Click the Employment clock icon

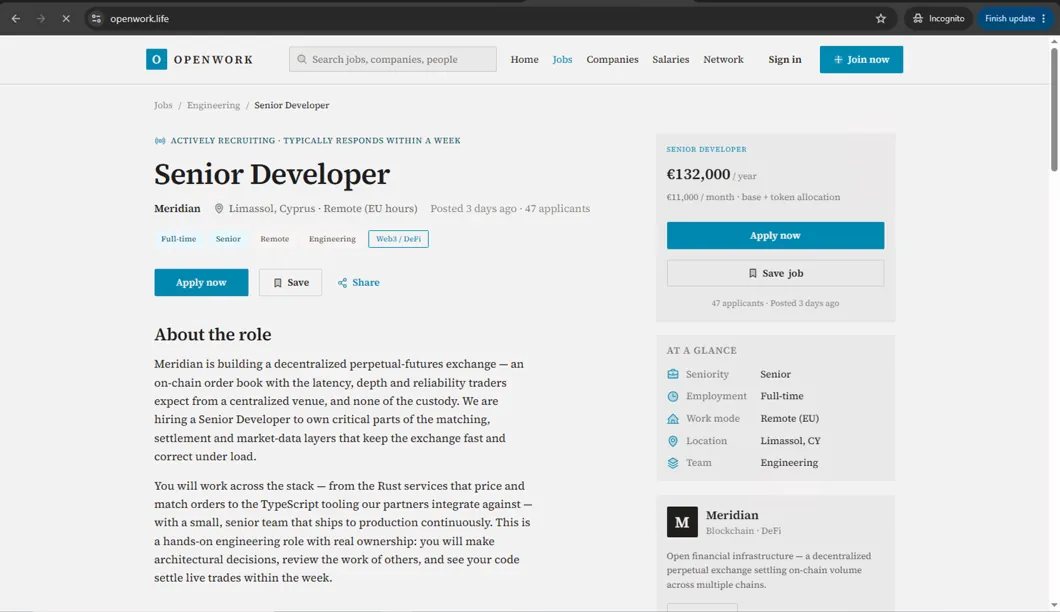click(673, 396)
